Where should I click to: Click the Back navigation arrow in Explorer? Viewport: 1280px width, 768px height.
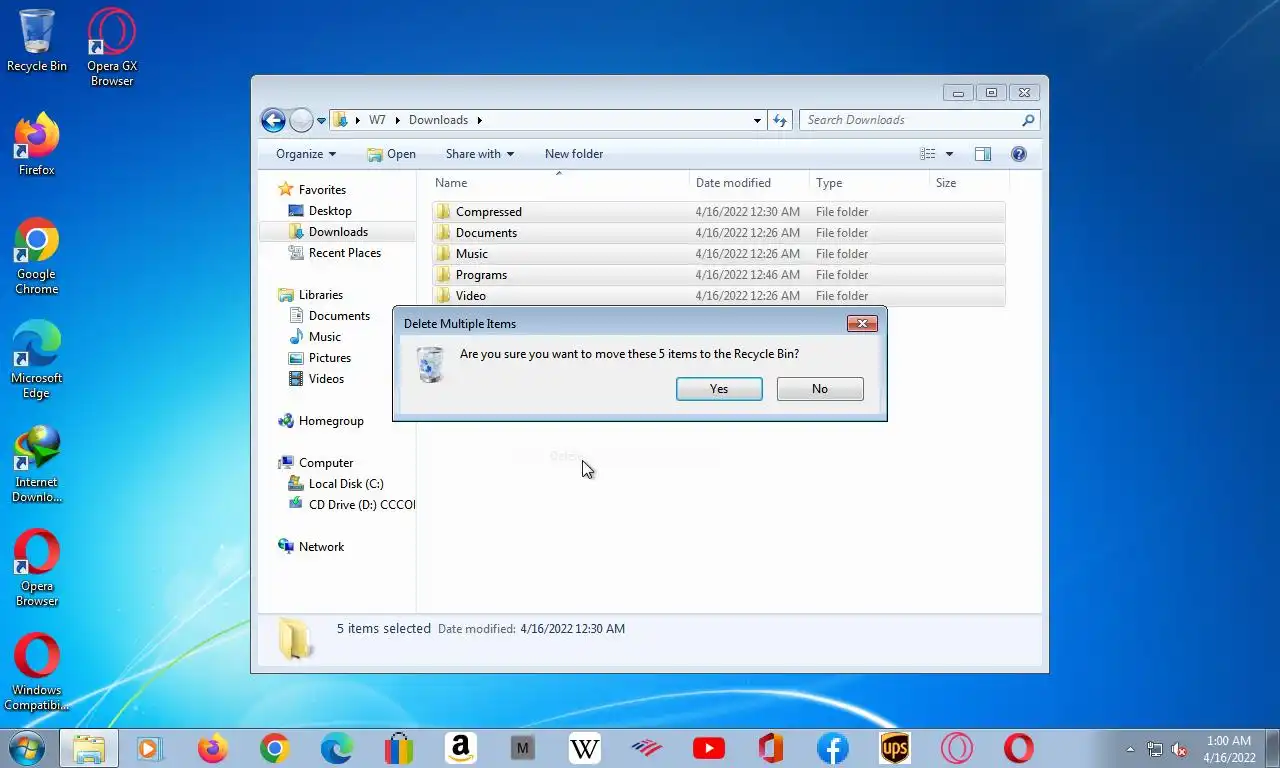pyautogui.click(x=273, y=120)
